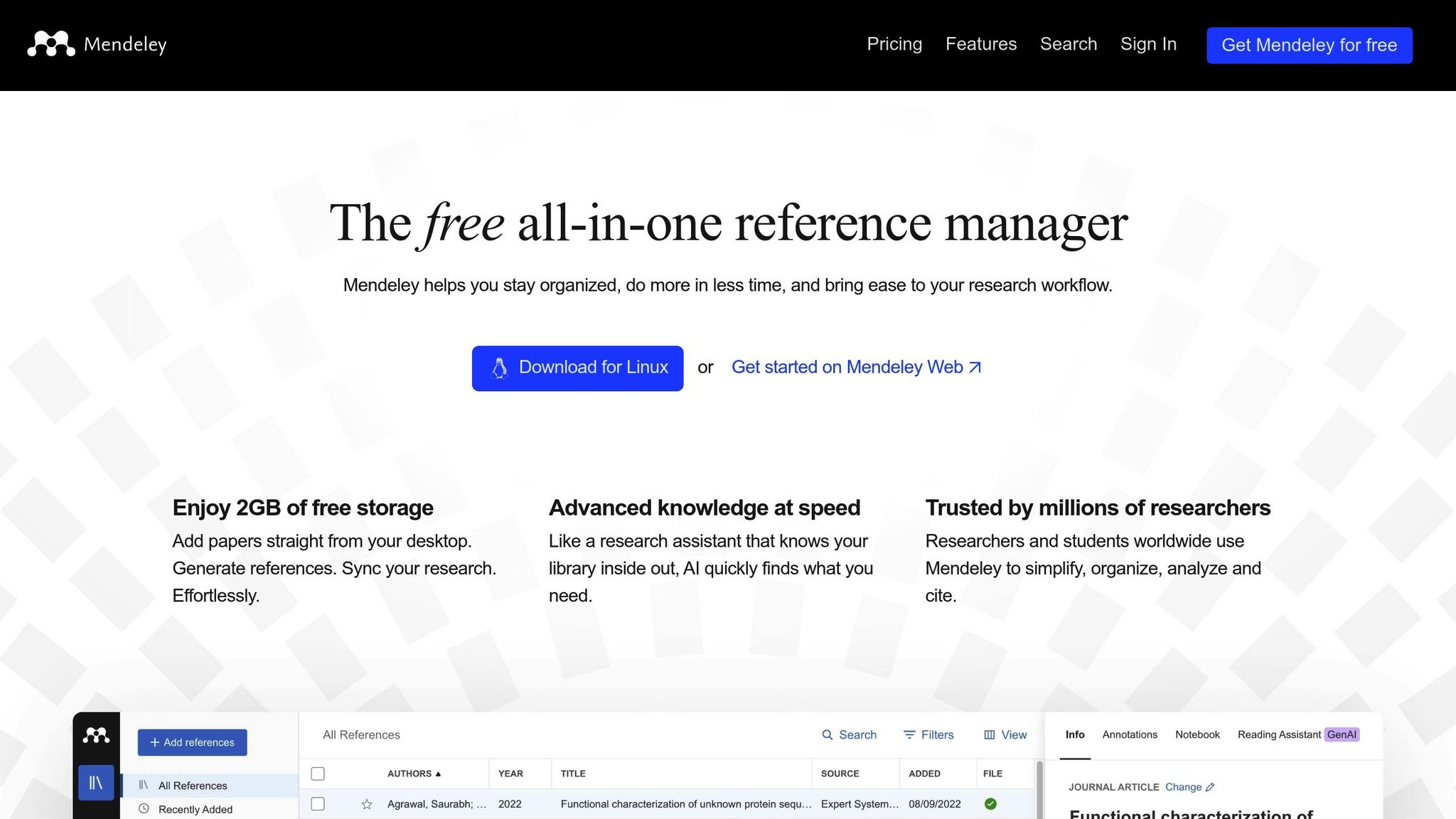The height and width of the screenshot is (819, 1456).
Task: Click the green file attachment icon for Agrawal
Action: pyautogui.click(x=990, y=804)
